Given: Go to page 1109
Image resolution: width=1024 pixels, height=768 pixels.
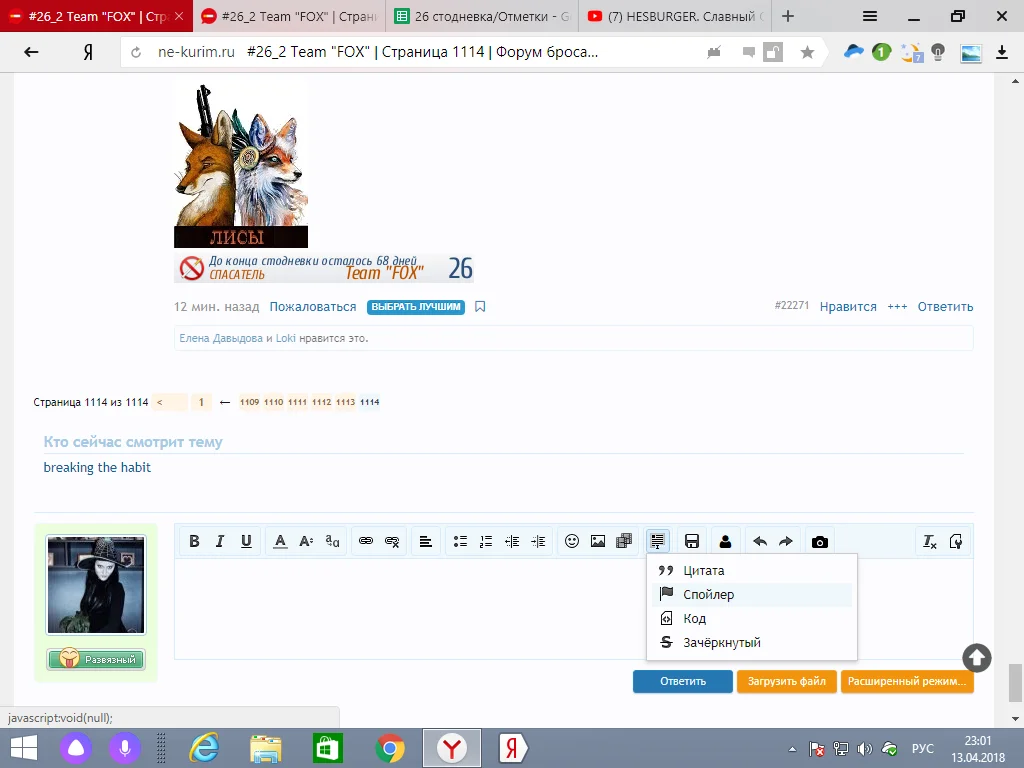Looking at the screenshot, I should coord(249,402).
